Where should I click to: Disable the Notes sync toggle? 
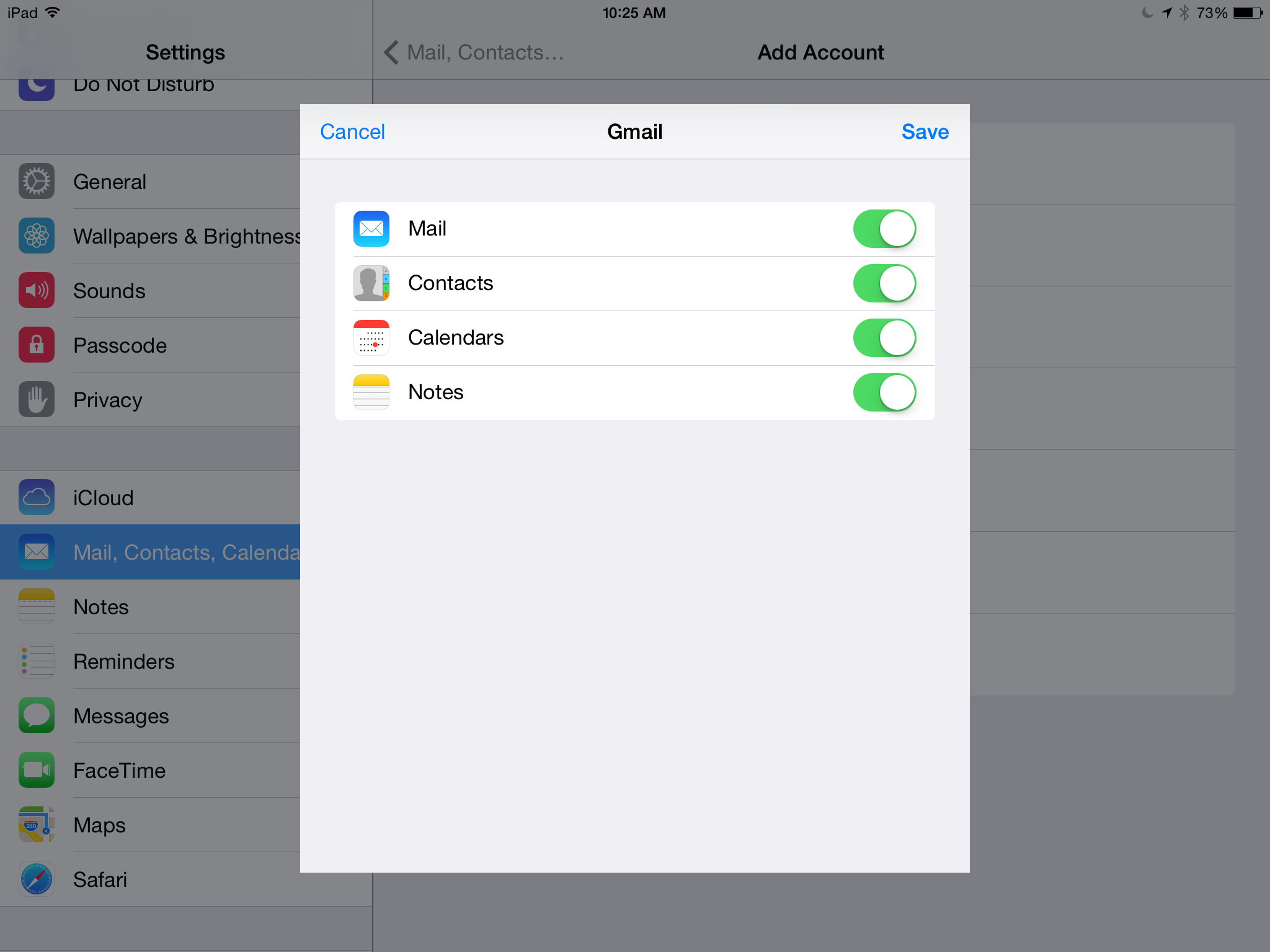pos(884,392)
